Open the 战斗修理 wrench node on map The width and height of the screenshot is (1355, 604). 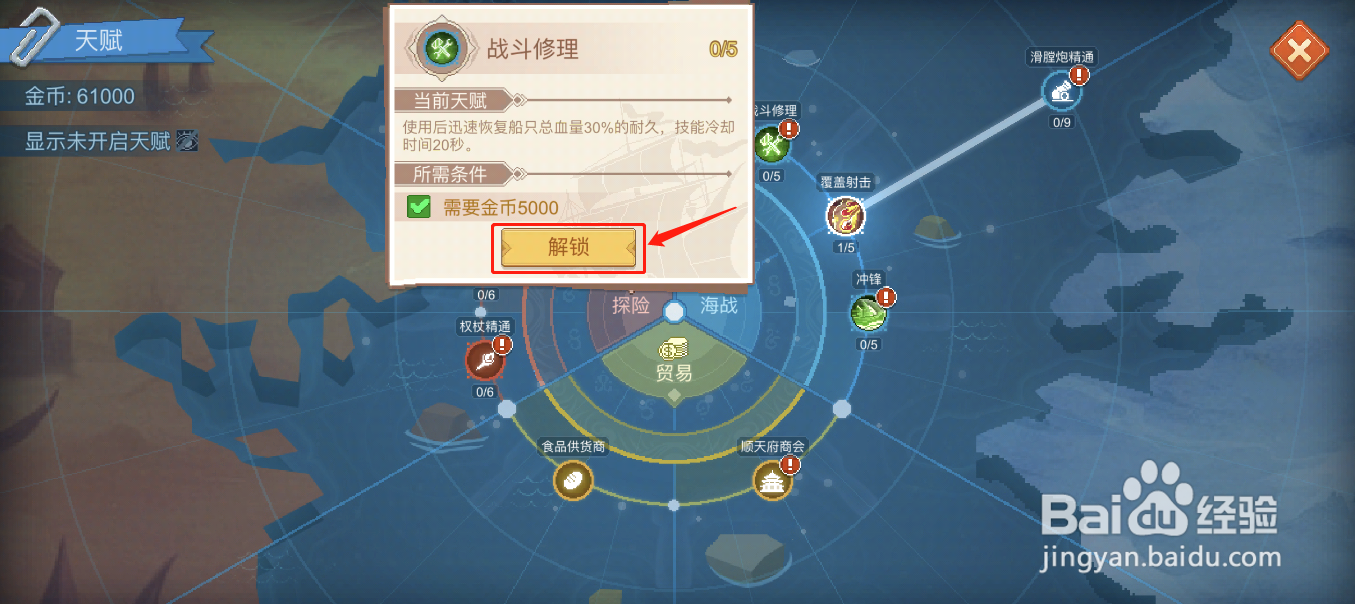click(771, 145)
